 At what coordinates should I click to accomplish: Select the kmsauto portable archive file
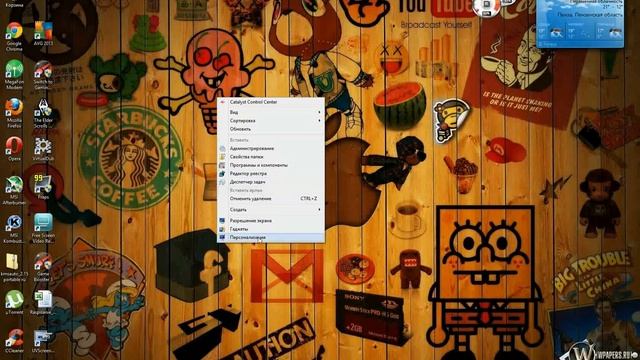pyautogui.click(x=14, y=267)
